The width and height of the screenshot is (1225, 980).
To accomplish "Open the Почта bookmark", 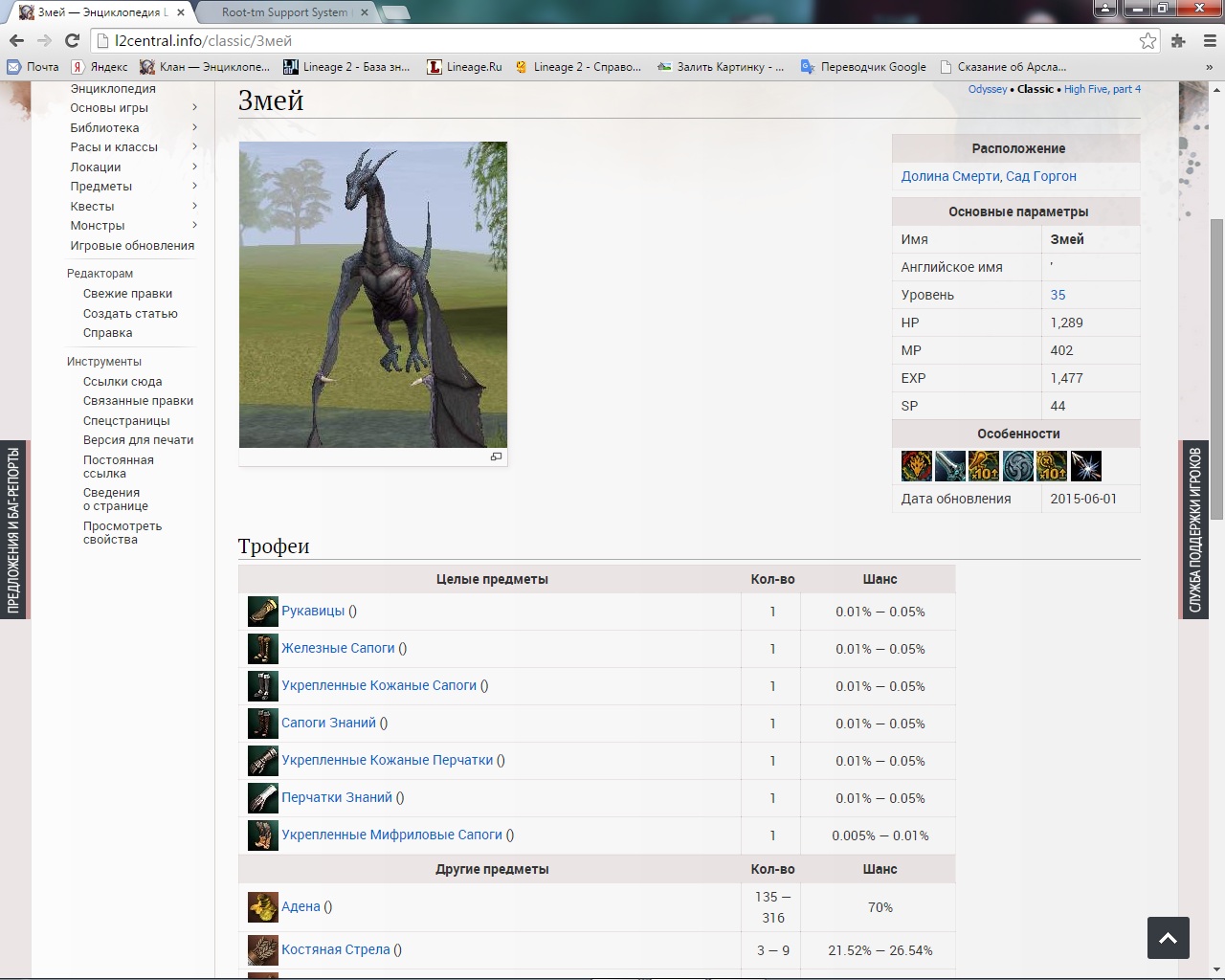I will click(33, 67).
